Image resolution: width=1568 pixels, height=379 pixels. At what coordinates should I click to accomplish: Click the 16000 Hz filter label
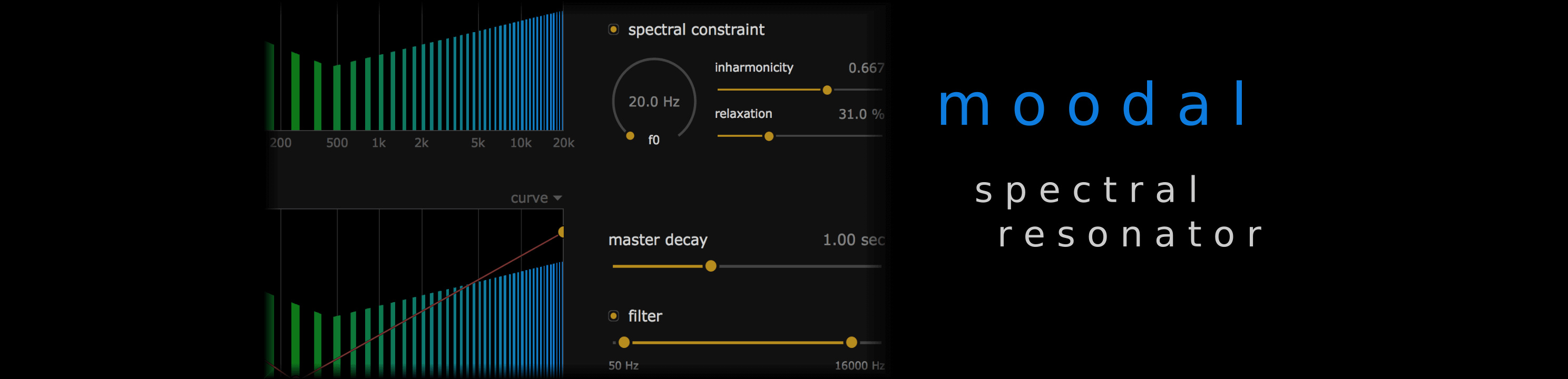[859, 365]
